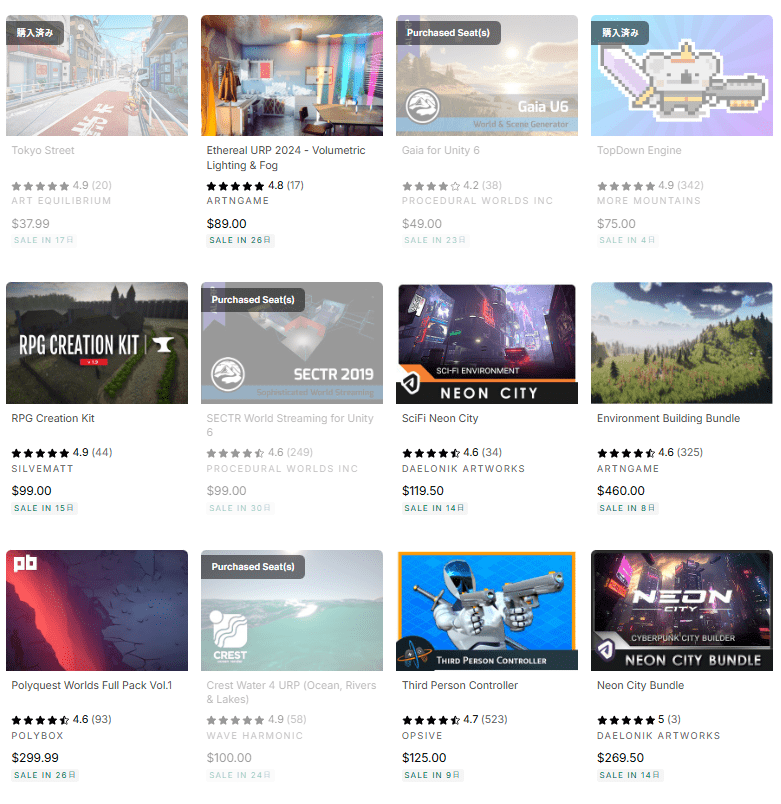Click the Gaia for Unity 6 title

(x=440, y=150)
